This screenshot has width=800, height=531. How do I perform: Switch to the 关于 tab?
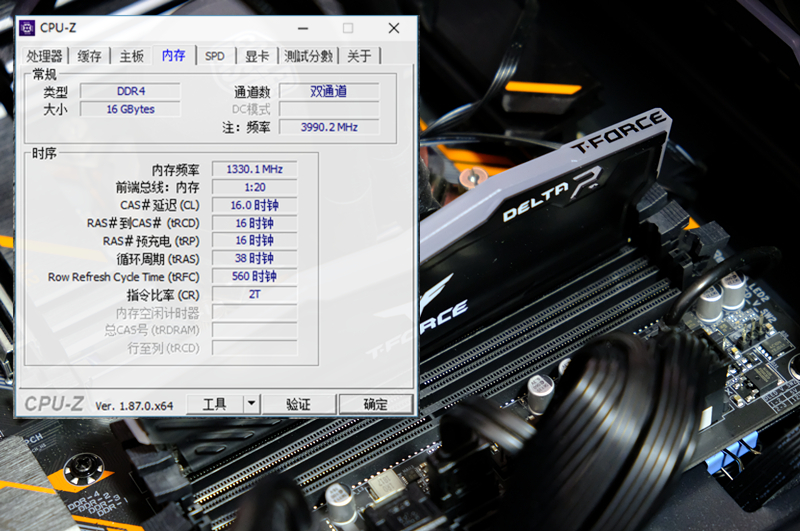(x=360, y=56)
